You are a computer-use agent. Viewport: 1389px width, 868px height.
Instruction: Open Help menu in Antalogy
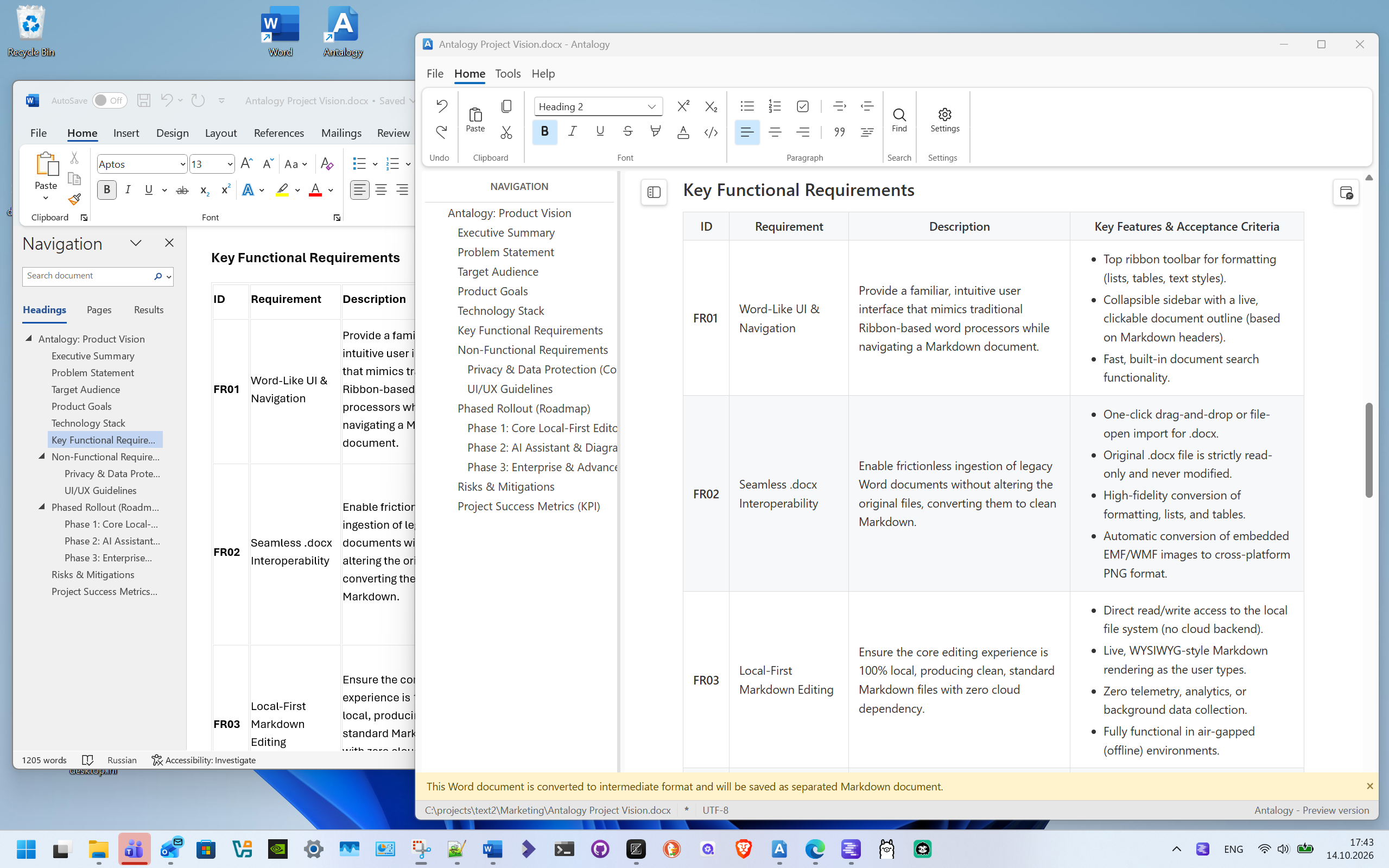543,73
